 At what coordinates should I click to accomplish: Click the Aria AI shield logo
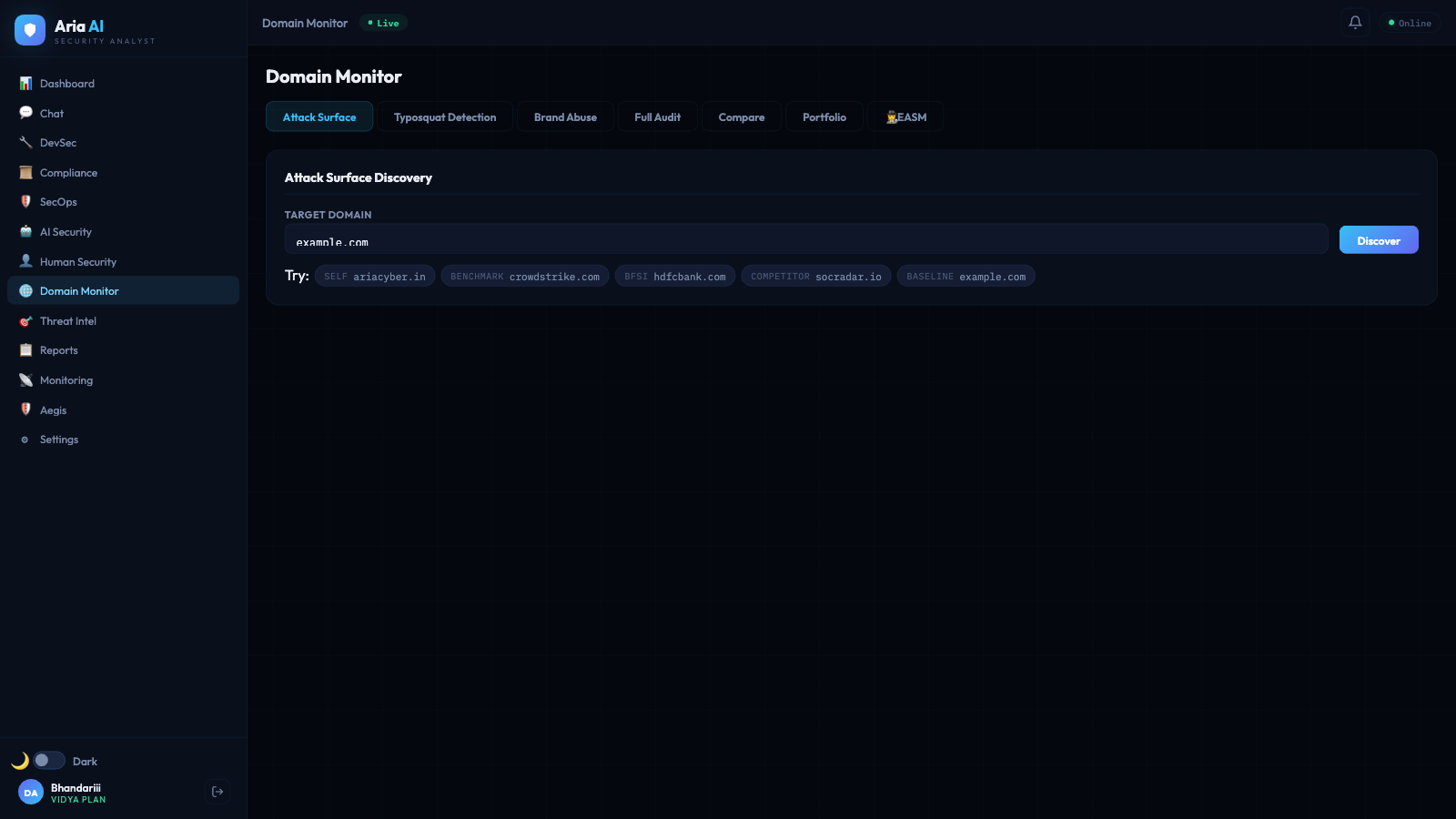tap(30, 30)
